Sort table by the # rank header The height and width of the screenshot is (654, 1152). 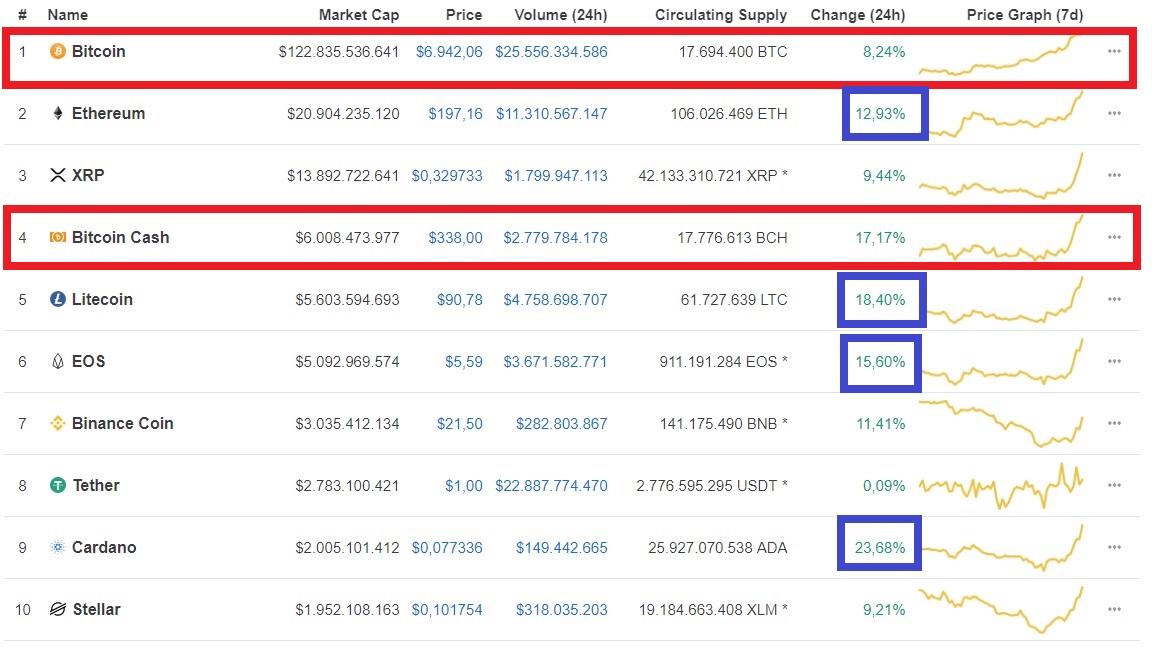(23, 15)
